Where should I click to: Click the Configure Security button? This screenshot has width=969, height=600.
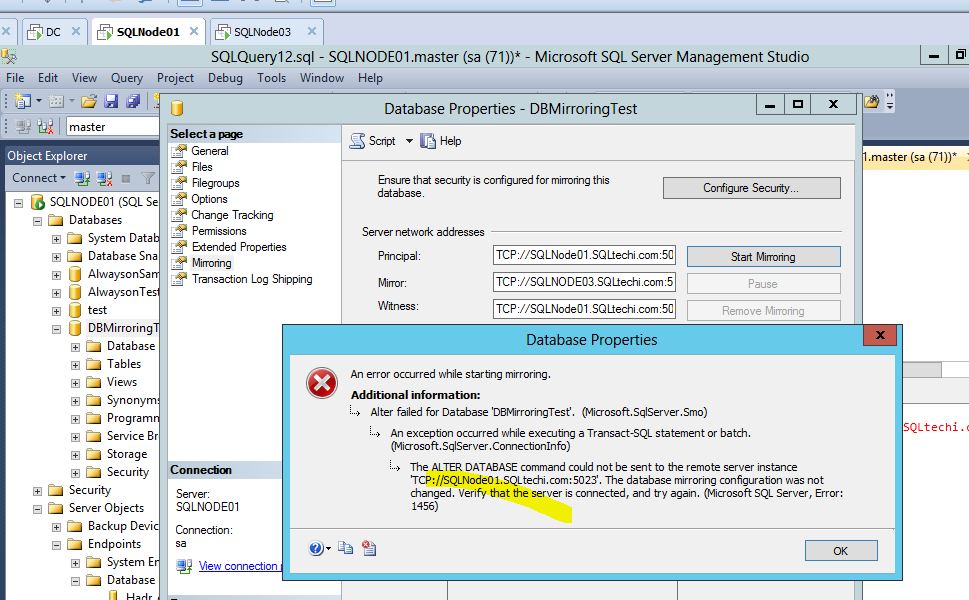click(x=751, y=188)
